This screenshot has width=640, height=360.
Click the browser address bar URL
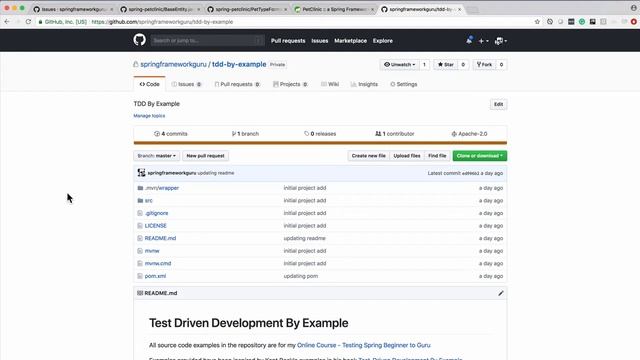pos(162,22)
